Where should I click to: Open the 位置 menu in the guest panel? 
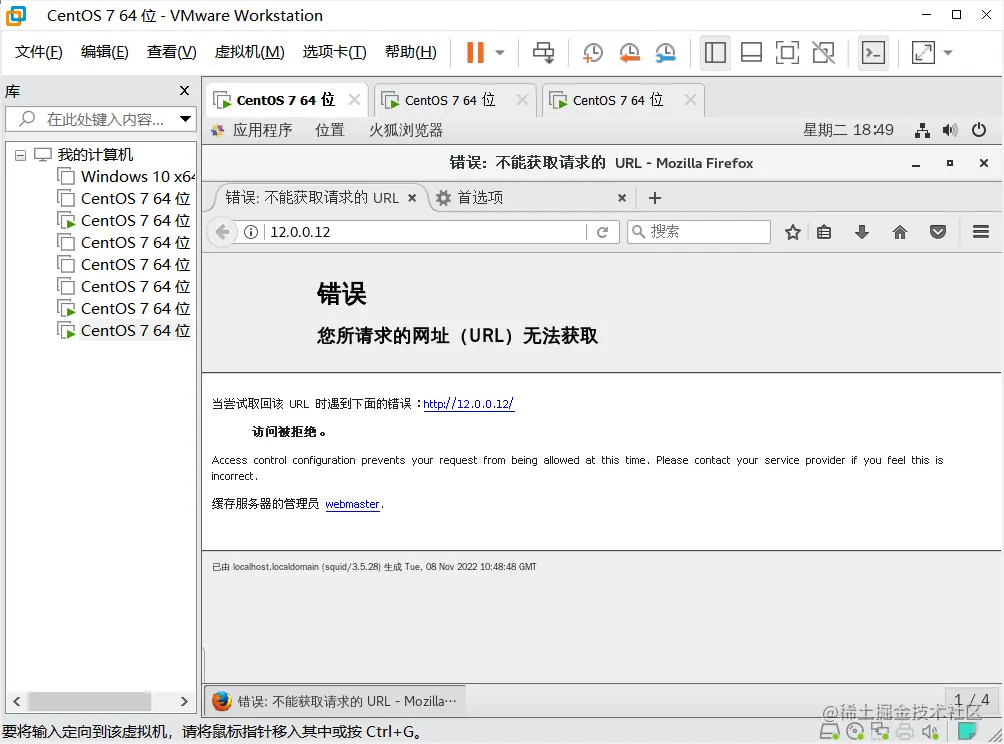pos(330,131)
